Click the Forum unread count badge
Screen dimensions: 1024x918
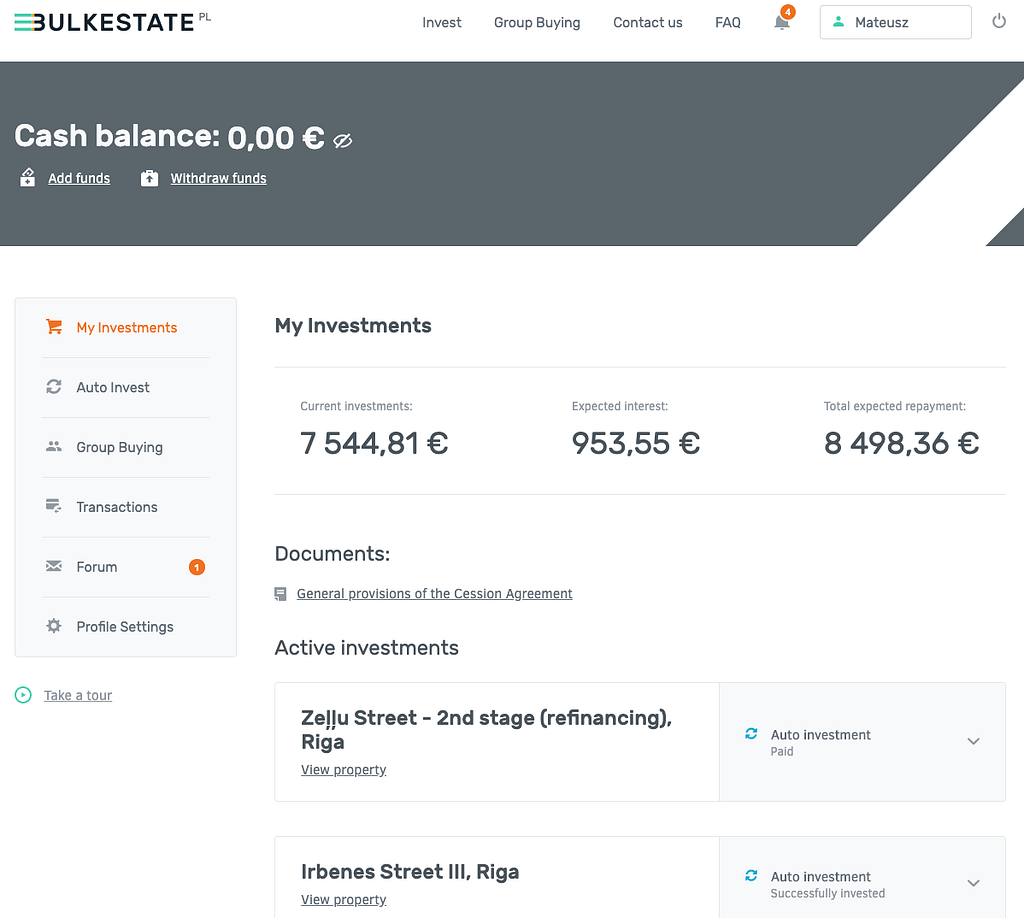pos(197,567)
